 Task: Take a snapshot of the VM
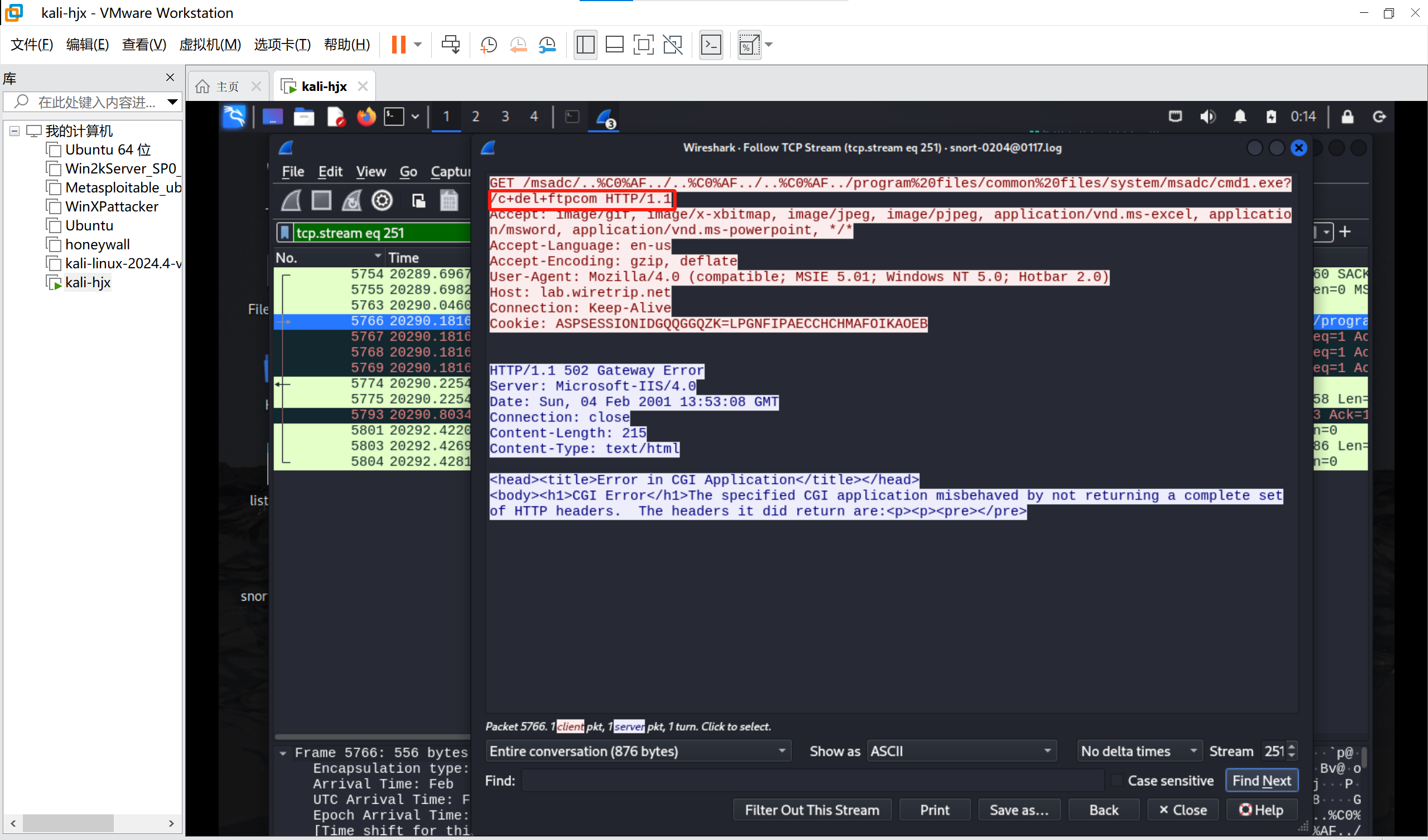pos(489,45)
